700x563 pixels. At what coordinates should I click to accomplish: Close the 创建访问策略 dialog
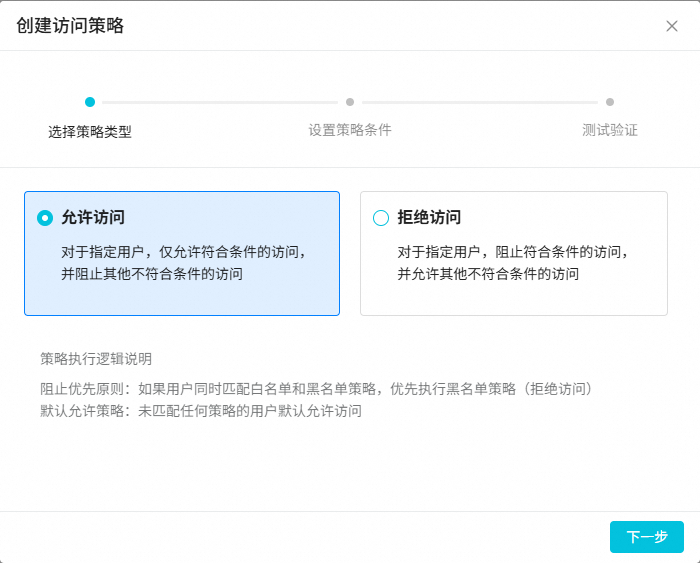(x=672, y=26)
